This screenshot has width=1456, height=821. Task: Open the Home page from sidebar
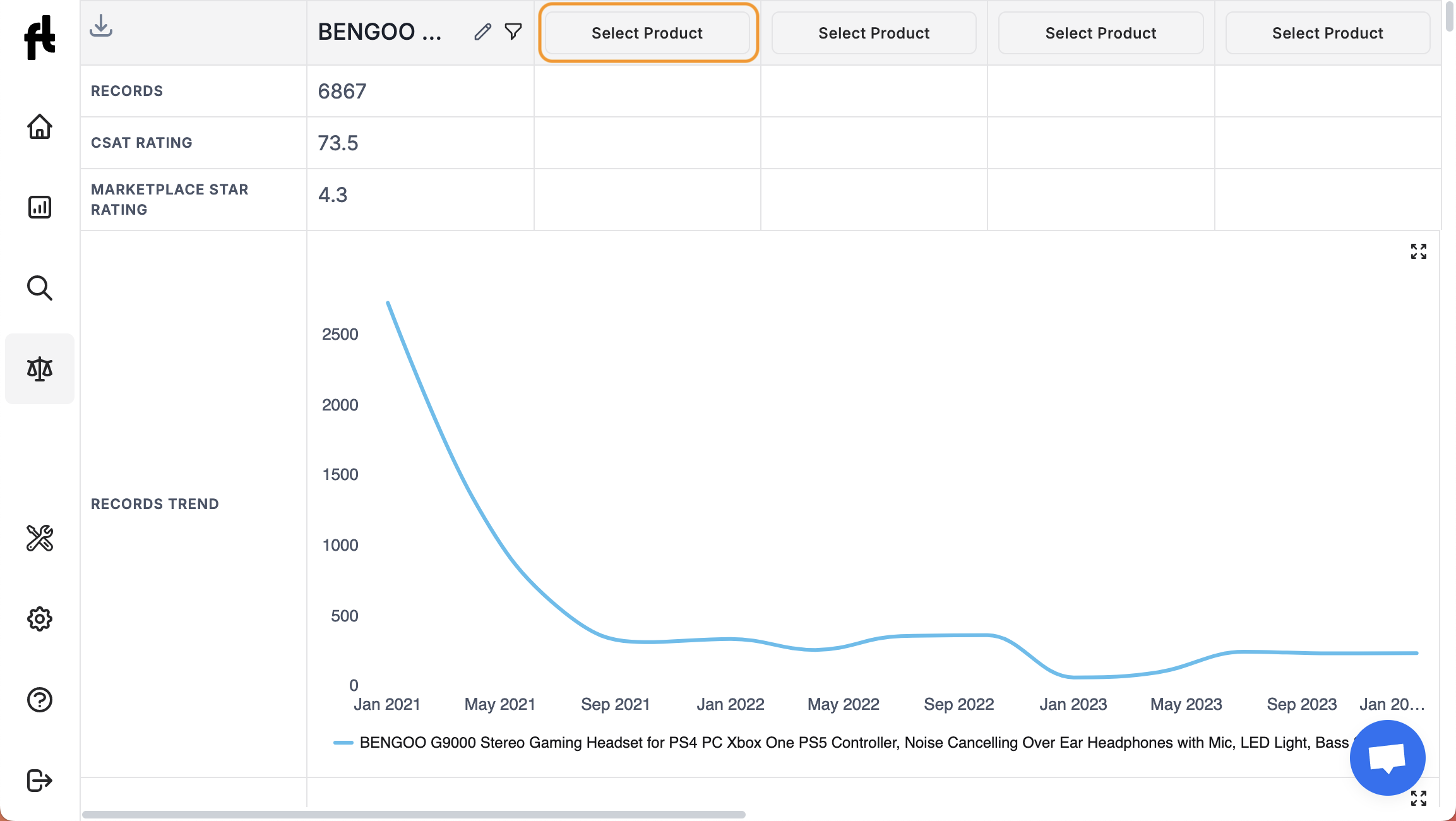pyautogui.click(x=40, y=127)
